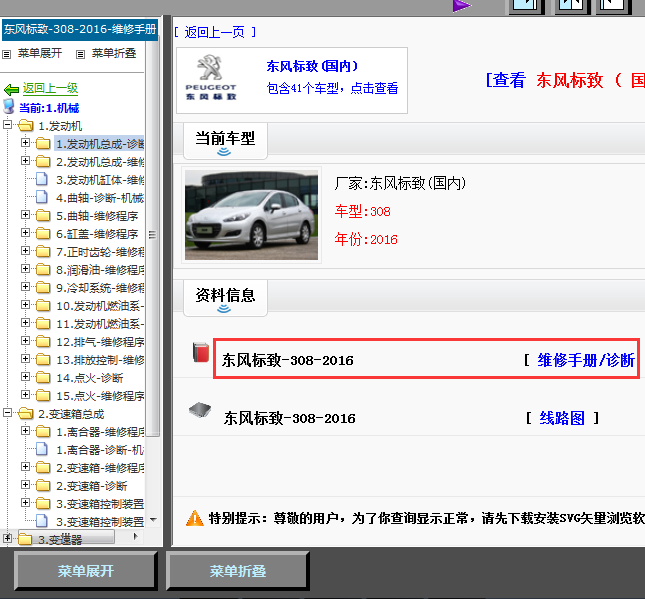Expand the 1.发动机总成-诊断 folder
Image resolution: width=645 pixels, height=599 pixels.
coord(26,142)
